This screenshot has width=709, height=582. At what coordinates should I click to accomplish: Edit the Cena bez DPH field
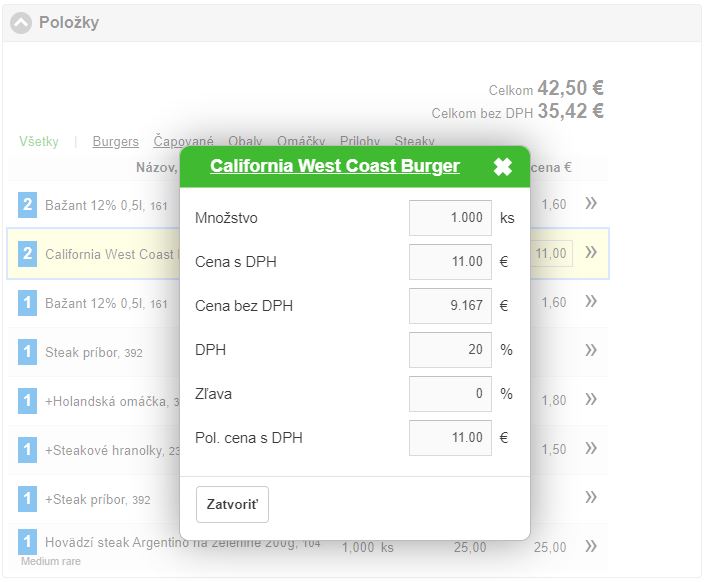(450, 306)
